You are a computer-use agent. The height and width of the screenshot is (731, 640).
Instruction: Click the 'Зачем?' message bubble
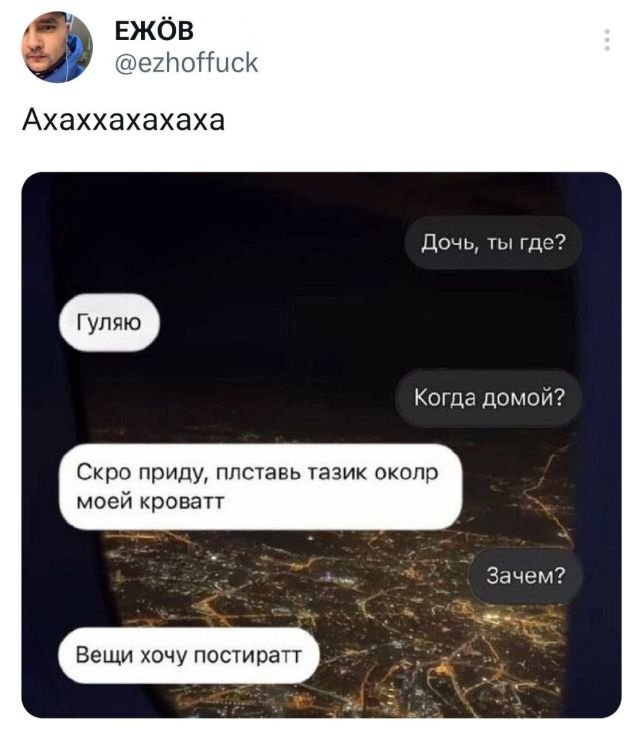coord(525,575)
